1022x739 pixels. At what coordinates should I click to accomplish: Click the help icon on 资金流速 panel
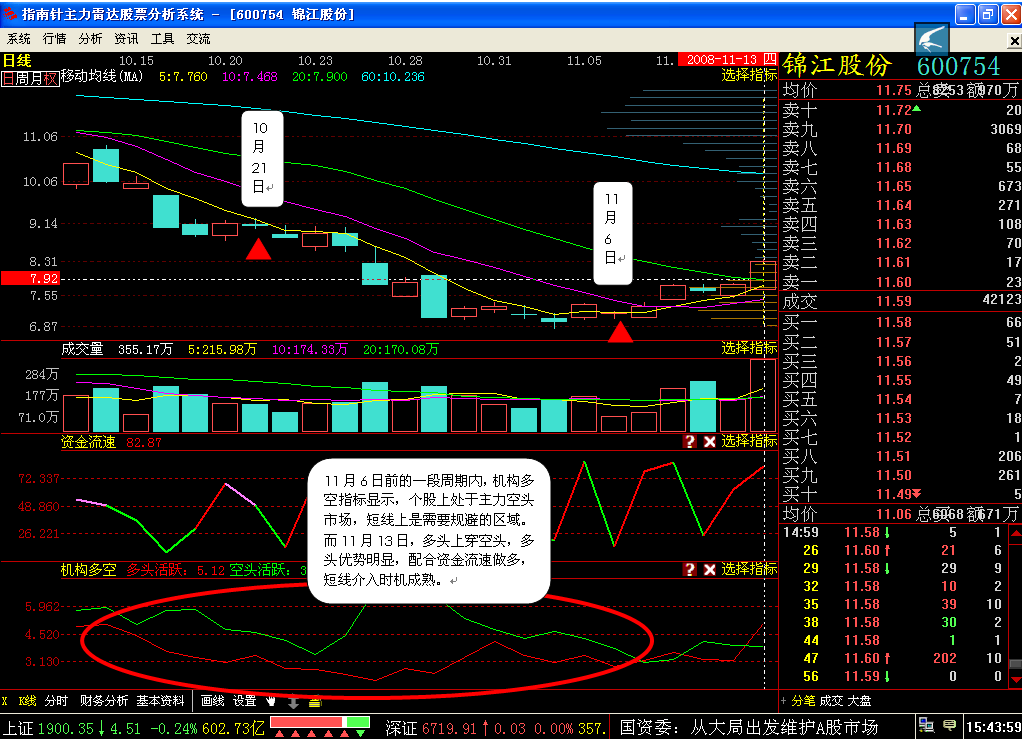(x=689, y=441)
